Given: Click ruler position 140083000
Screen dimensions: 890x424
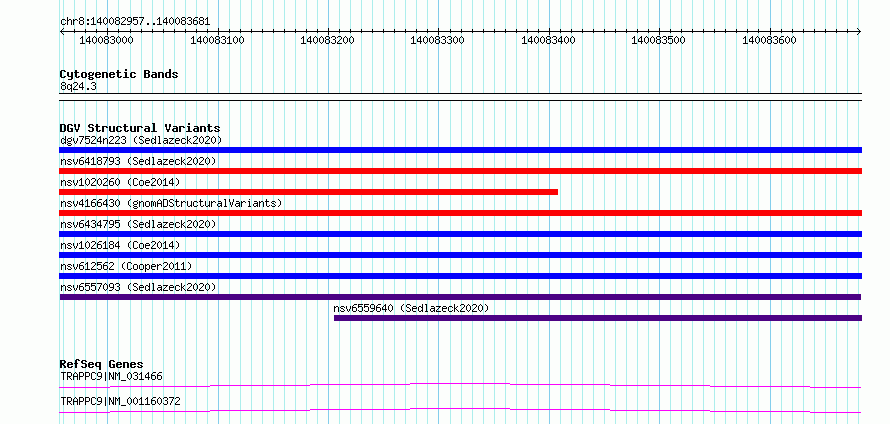Looking at the screenshot, I should [107, 40].
